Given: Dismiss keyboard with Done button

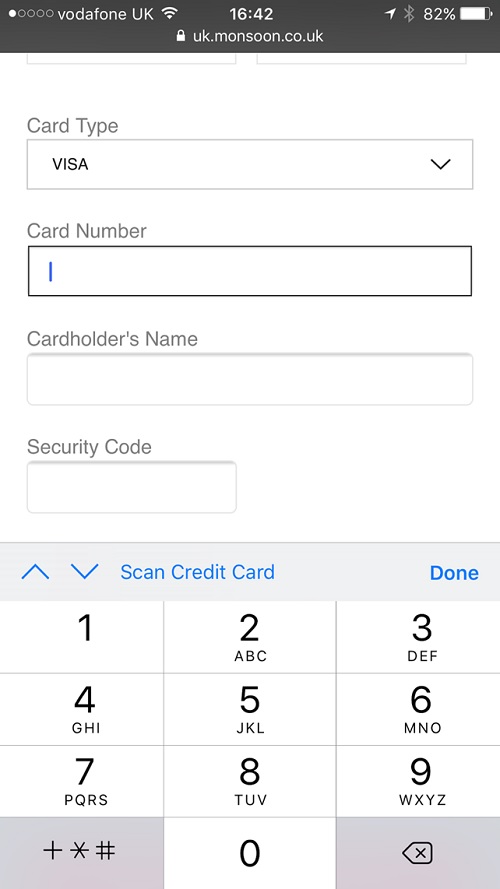Looking at the screenshot, I should click(454, 573).
